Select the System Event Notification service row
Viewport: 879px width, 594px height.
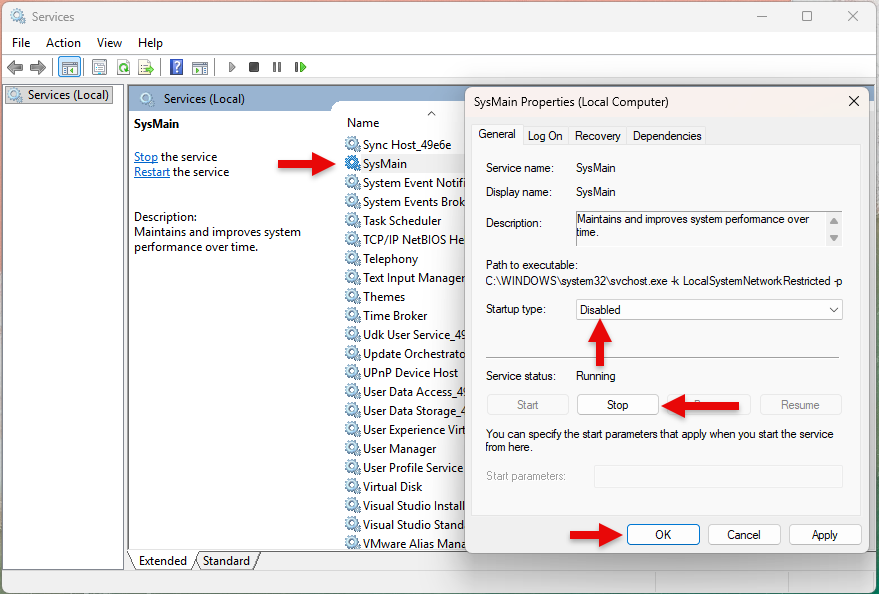(405, 183)
